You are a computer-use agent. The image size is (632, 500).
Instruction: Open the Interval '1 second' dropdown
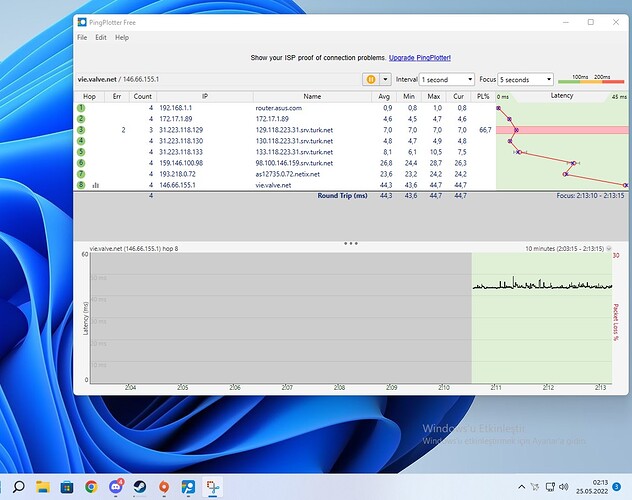click(x=447, y=80)
